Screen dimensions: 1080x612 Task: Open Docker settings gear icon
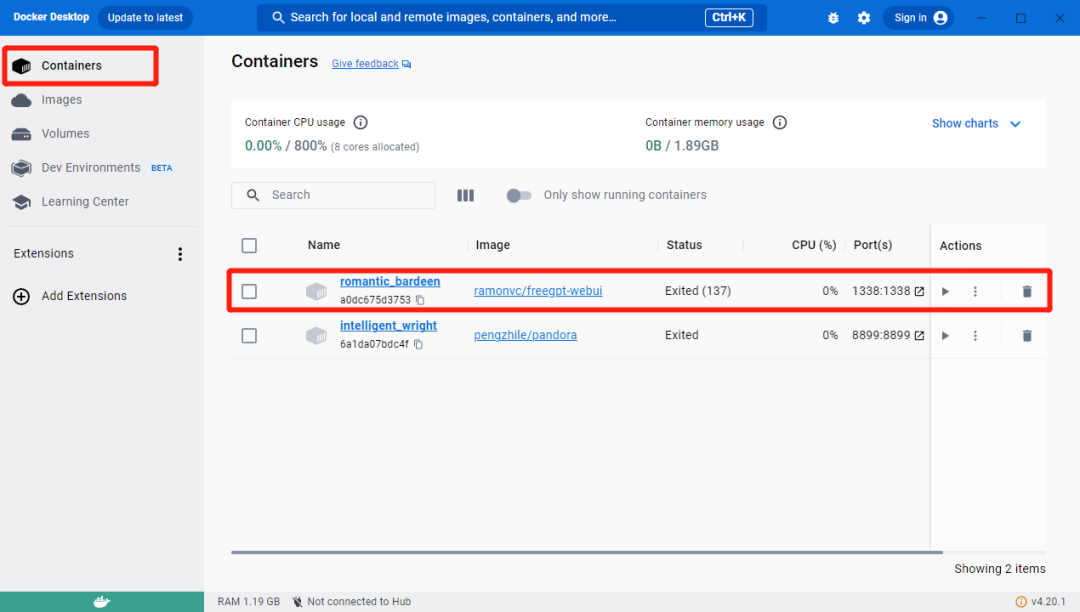click(x=864, y=18)
